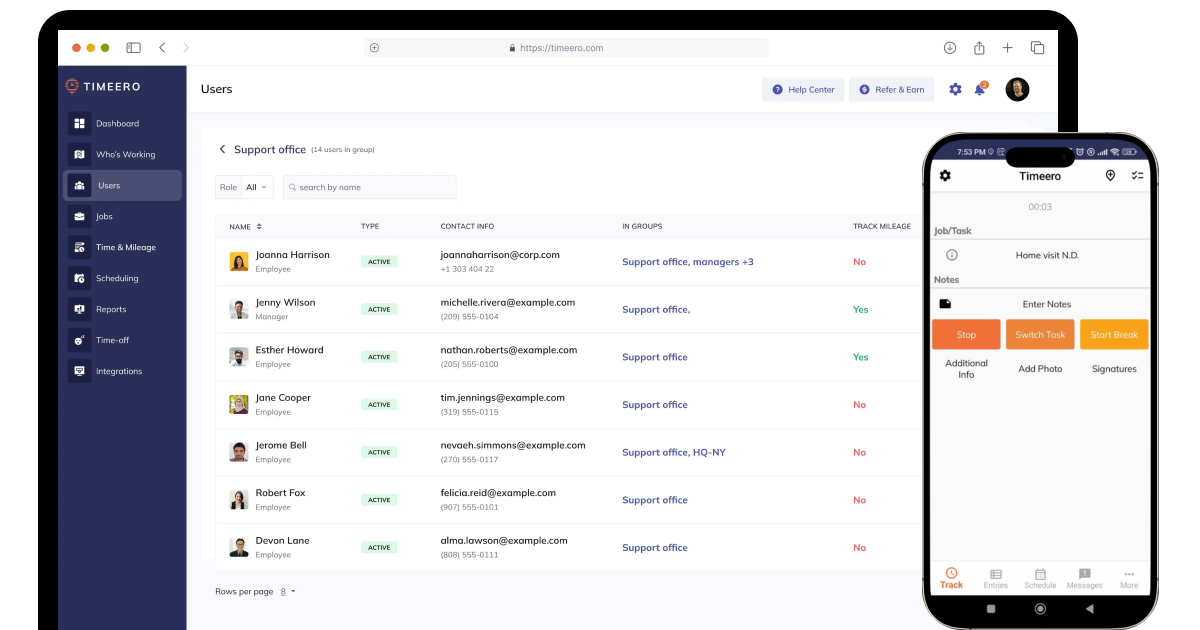The height and width of the screenshot is (630, 1200).
Task: Click the Reports sidebar icon
Action: [x=79, y=309]
